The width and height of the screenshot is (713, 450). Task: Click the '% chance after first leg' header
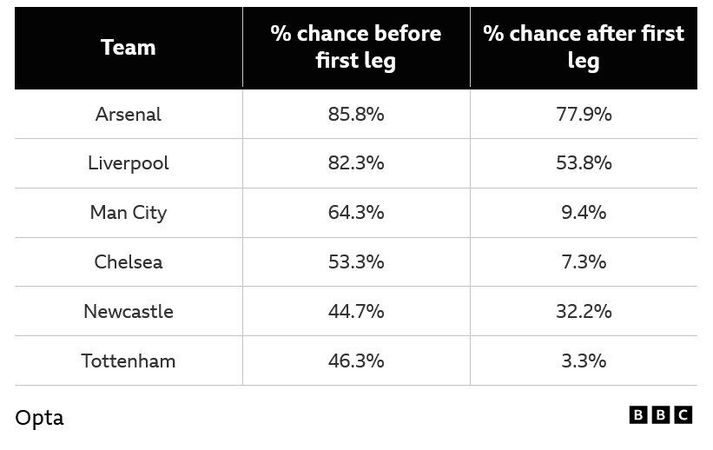(x=584, y=47)
